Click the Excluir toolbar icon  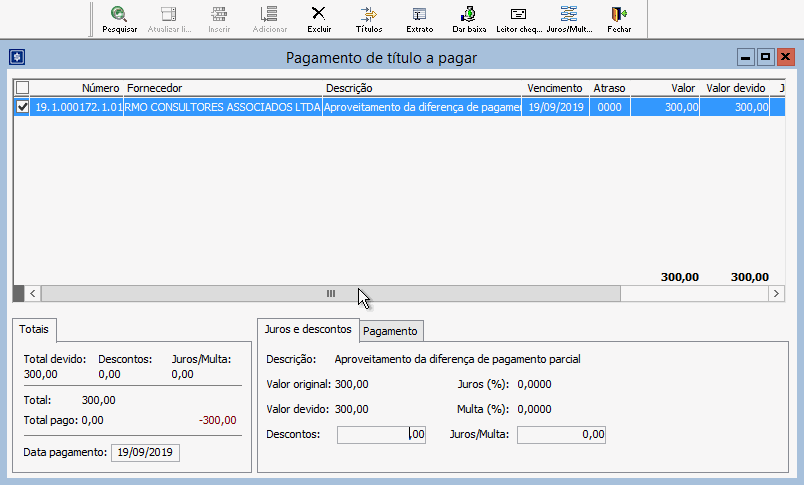pos(319,18)
